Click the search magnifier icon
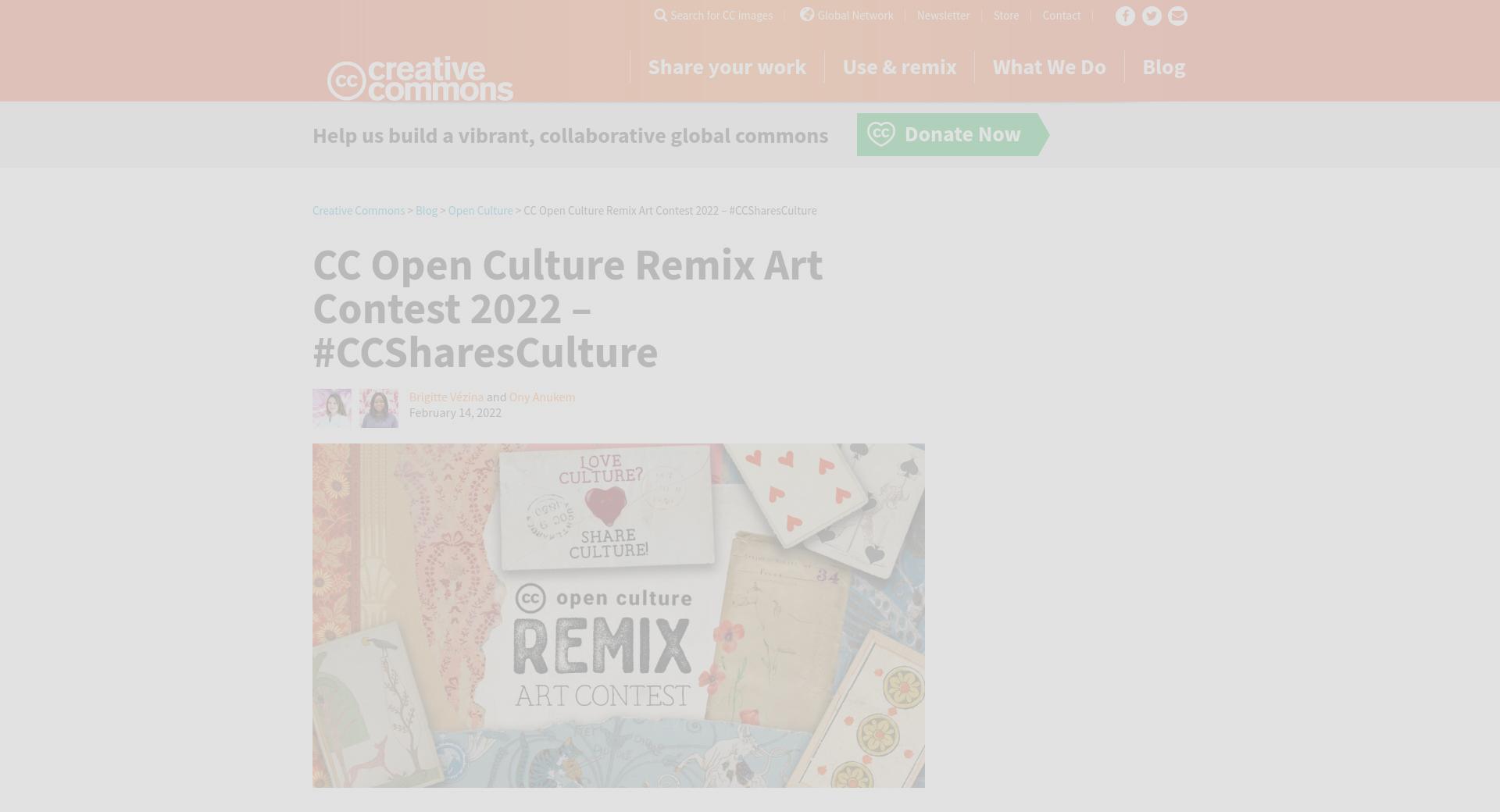Screen dimensions: 1500x812 [x=661, y=16]
